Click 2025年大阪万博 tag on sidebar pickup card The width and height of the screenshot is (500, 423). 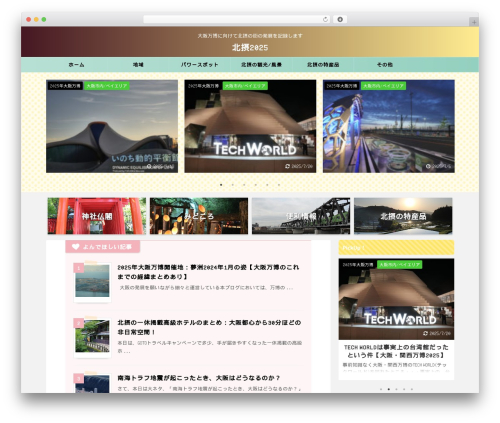[x=358, y=265]
